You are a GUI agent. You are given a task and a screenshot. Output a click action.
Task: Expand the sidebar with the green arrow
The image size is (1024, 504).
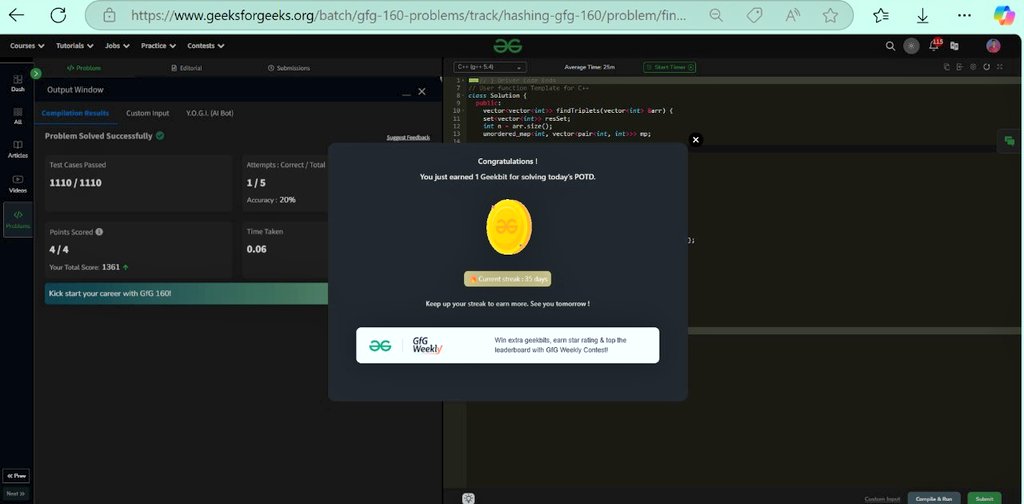(x=36, y=74)
